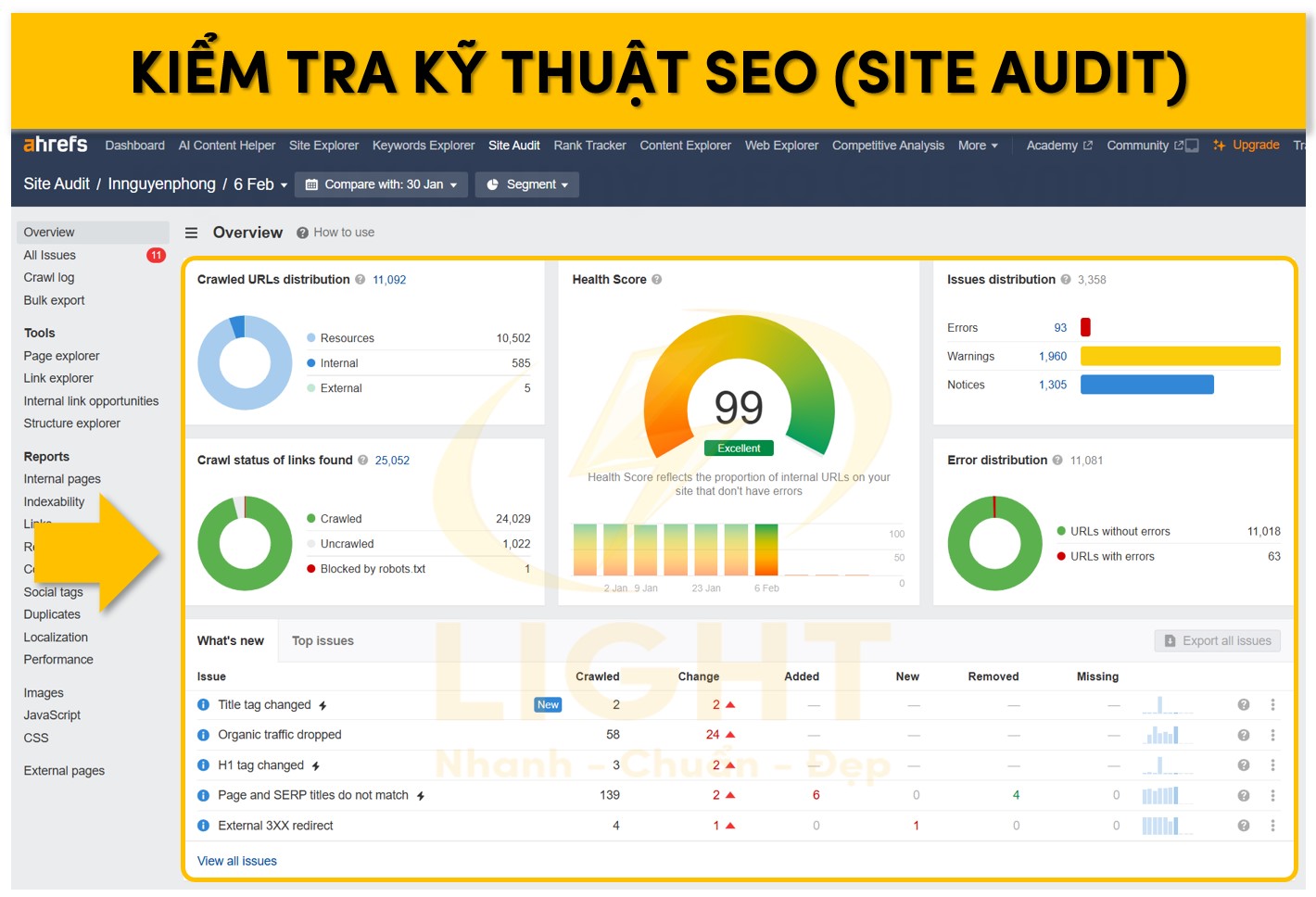
Task: Click the crawled URLs count 11,092
Action: tap(389, 280)
